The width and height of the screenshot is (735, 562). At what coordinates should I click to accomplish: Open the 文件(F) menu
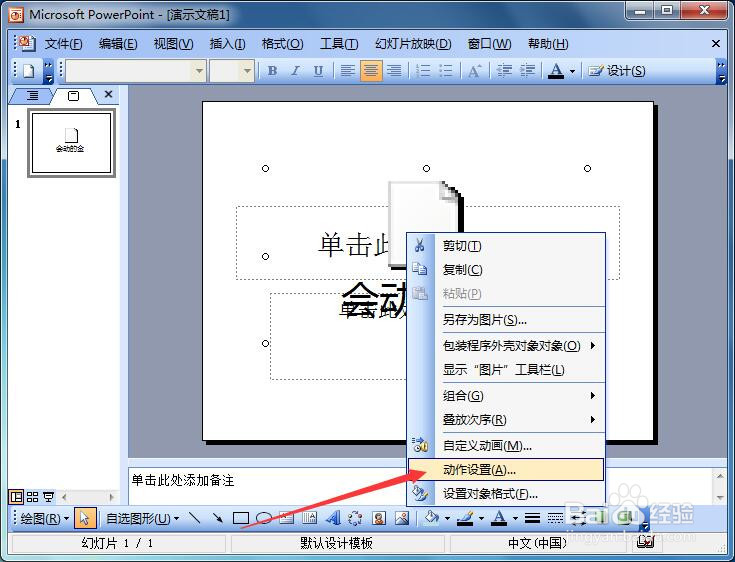(63, 44)
